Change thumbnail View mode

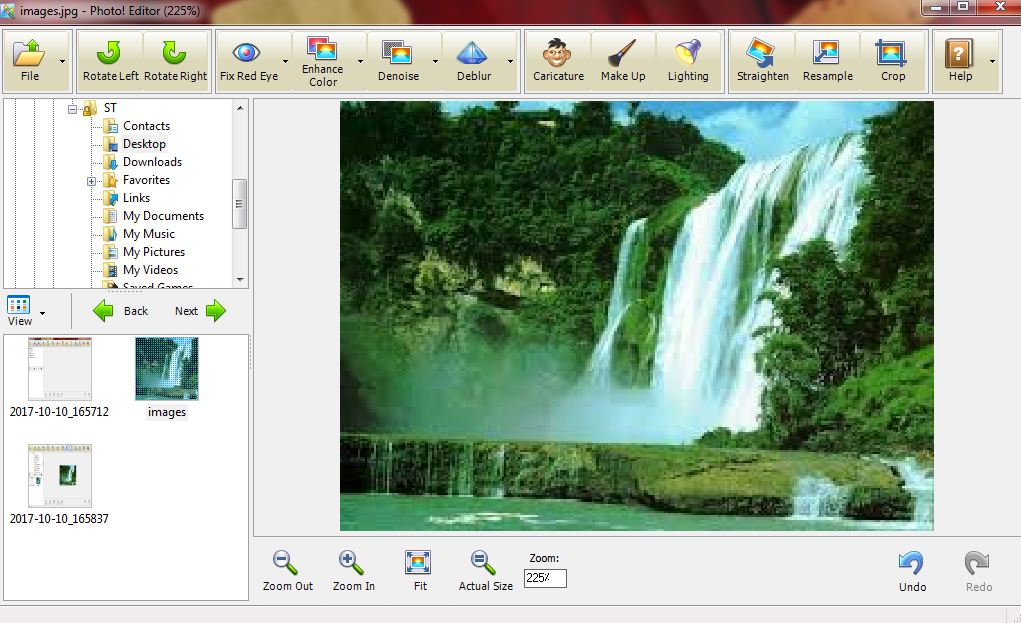click(x=19, y=311)
